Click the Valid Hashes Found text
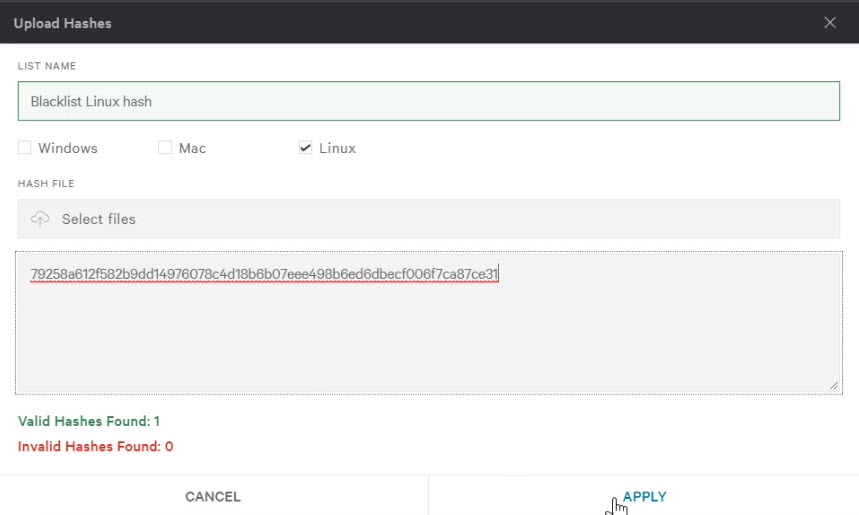 [89, 421]
